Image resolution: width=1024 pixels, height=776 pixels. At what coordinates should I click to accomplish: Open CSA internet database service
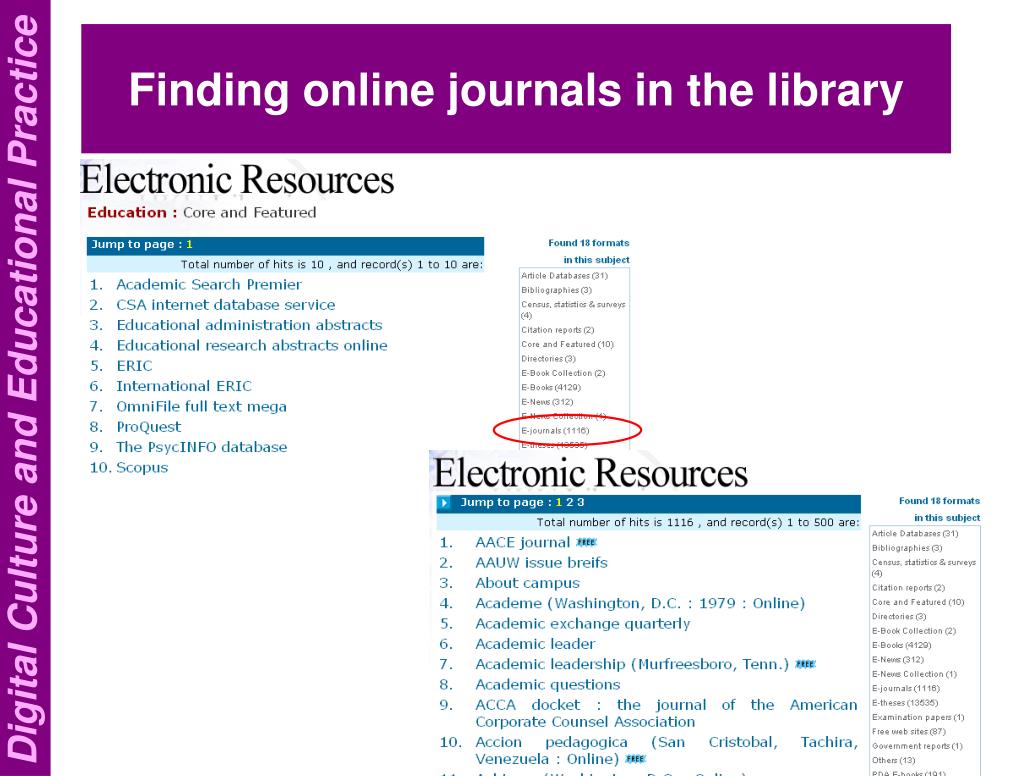225,305
